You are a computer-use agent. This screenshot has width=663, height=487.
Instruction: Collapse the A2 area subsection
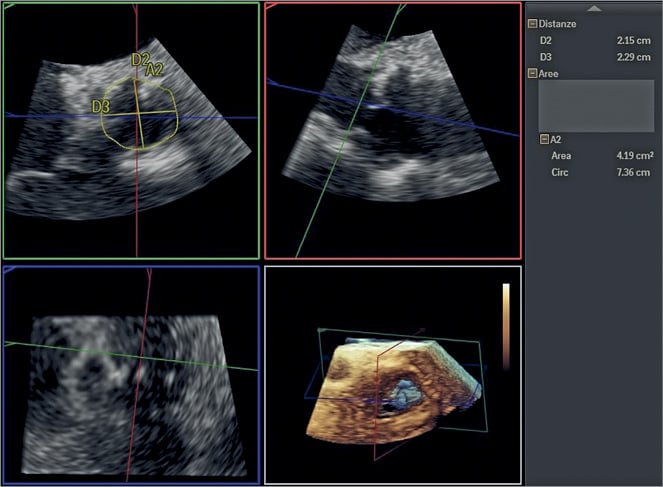click(543, 140)
